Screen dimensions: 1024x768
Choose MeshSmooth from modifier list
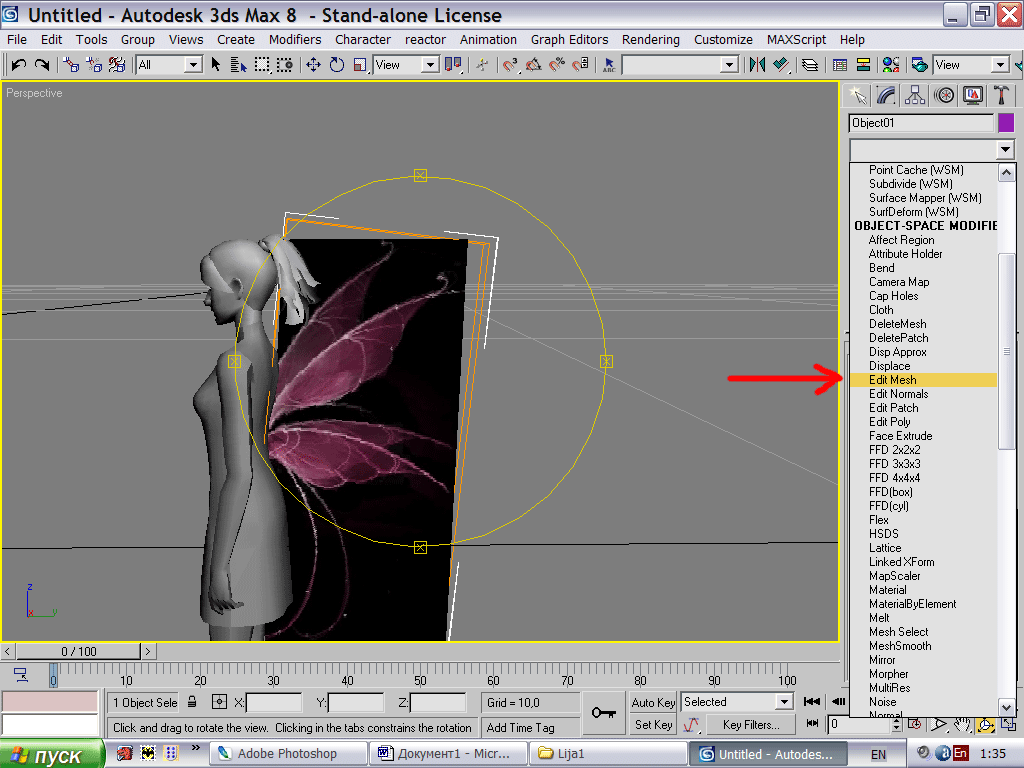tap(923, 646)
